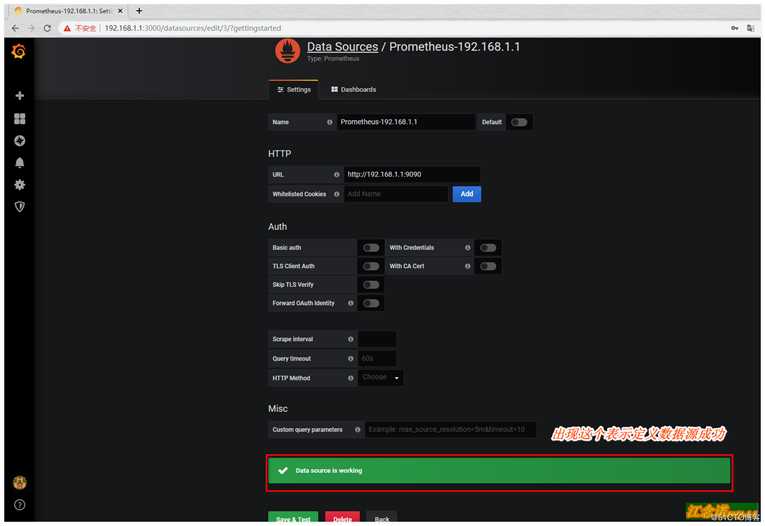Click the Name input field

[406, 122]
